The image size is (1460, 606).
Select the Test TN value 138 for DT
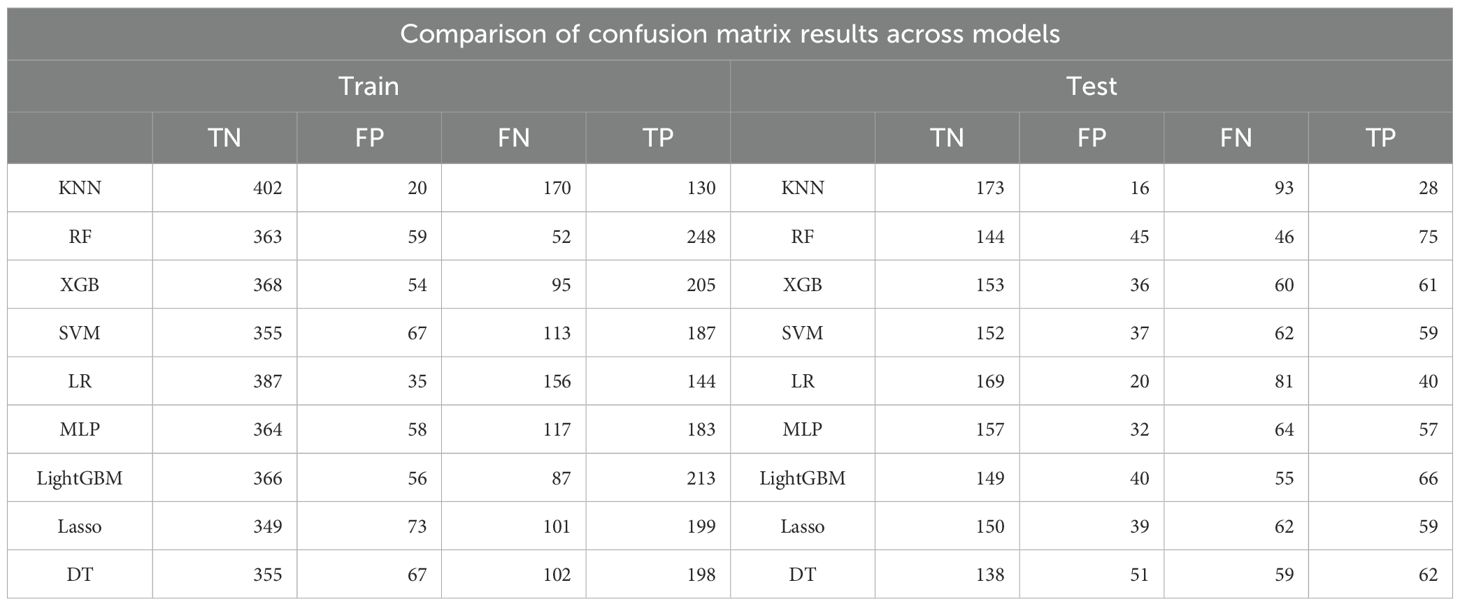coord(989,575)
